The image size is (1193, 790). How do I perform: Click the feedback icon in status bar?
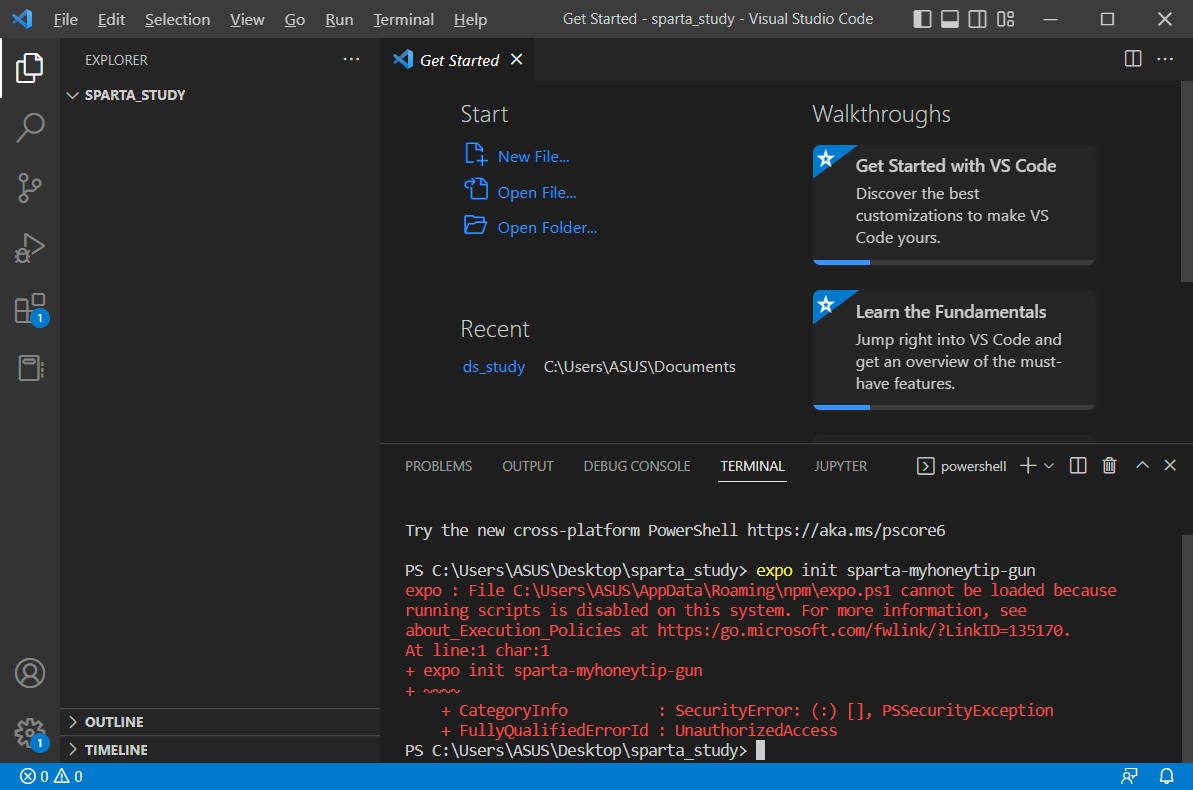(x=1129, y=776)
